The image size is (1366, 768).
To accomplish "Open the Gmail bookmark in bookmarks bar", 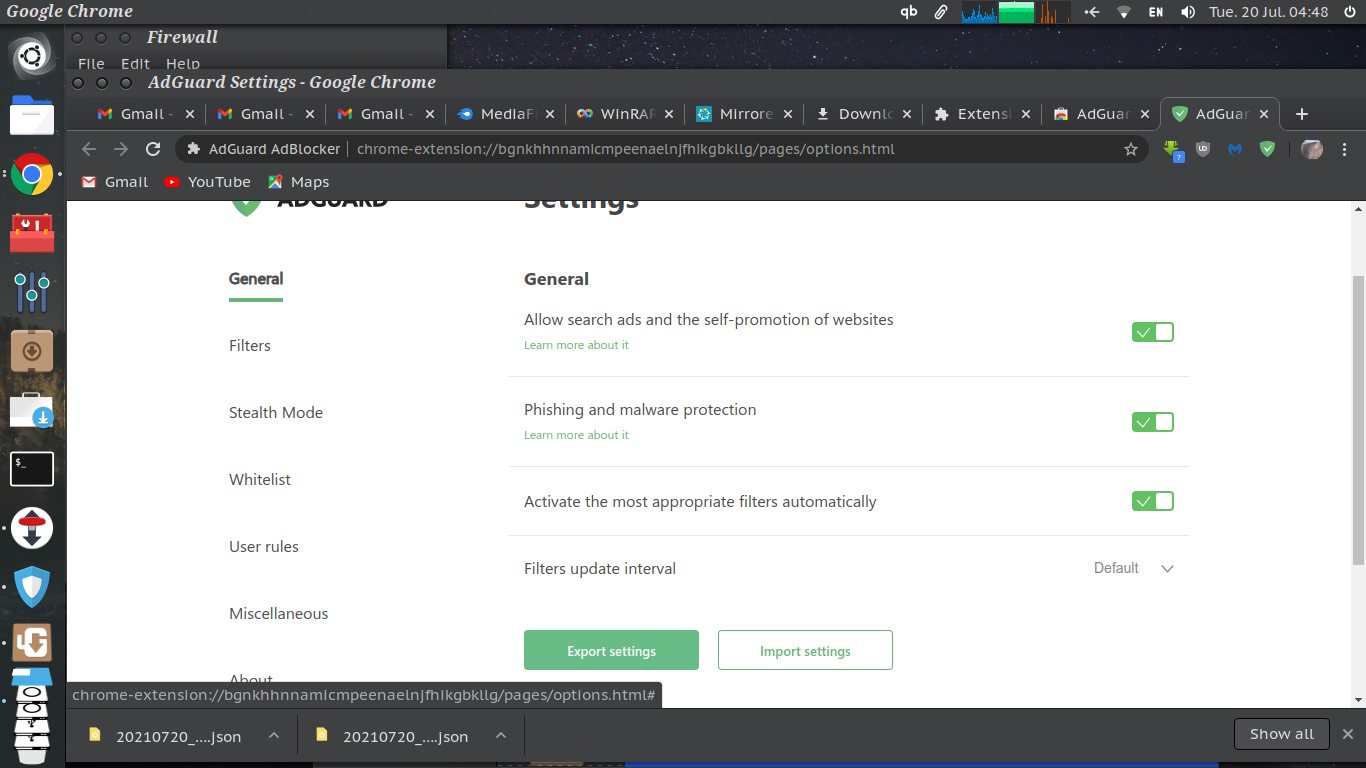I will (x=115, y=182).
